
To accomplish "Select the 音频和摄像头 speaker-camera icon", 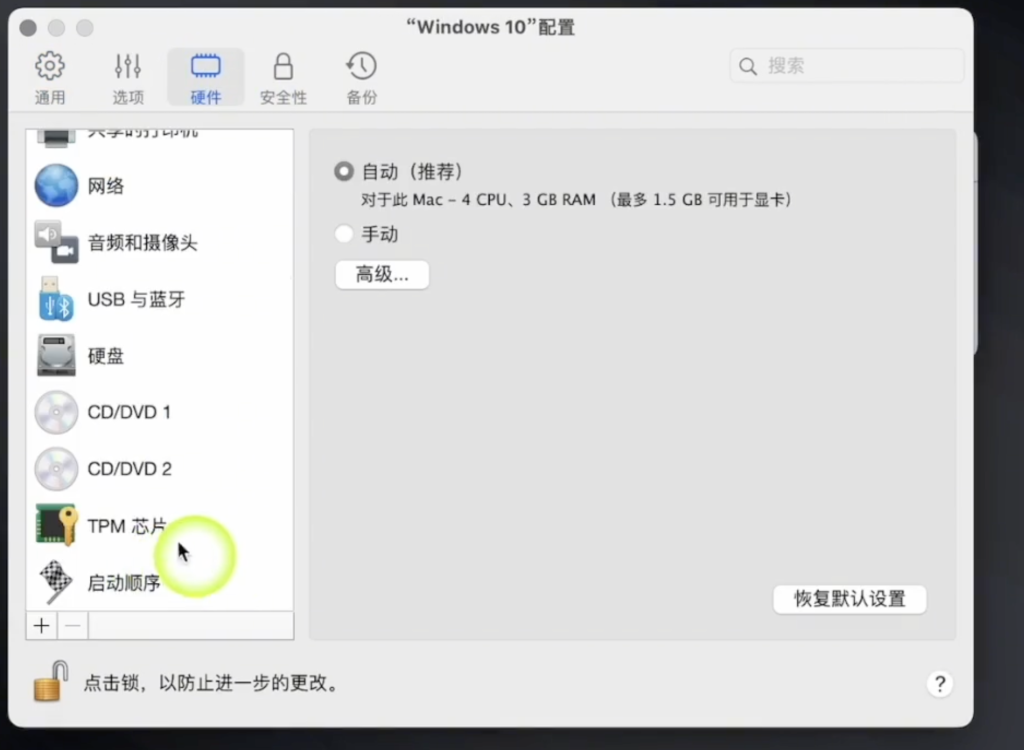I will (x=56, y=242).
